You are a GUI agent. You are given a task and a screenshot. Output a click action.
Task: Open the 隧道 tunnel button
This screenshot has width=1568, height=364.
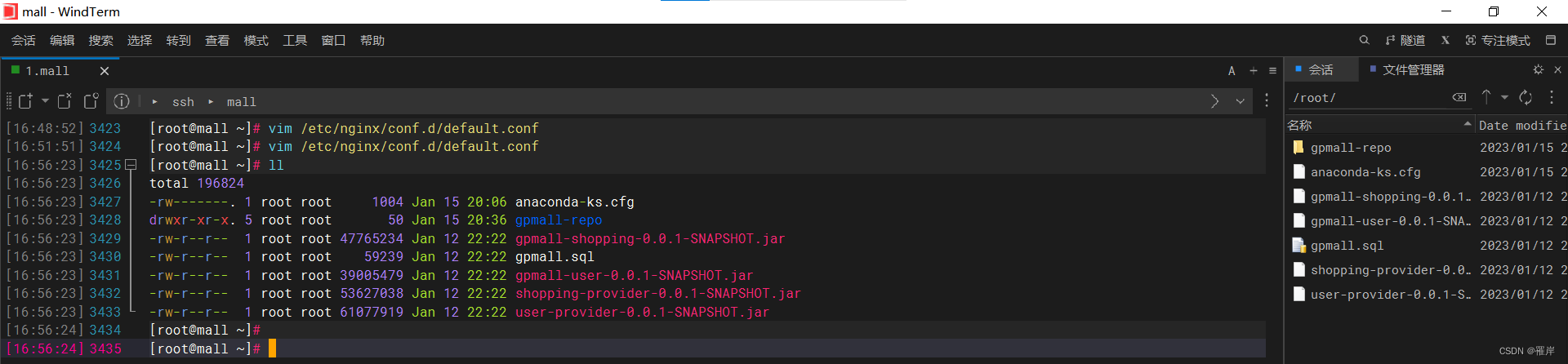tap(1405, 40)
